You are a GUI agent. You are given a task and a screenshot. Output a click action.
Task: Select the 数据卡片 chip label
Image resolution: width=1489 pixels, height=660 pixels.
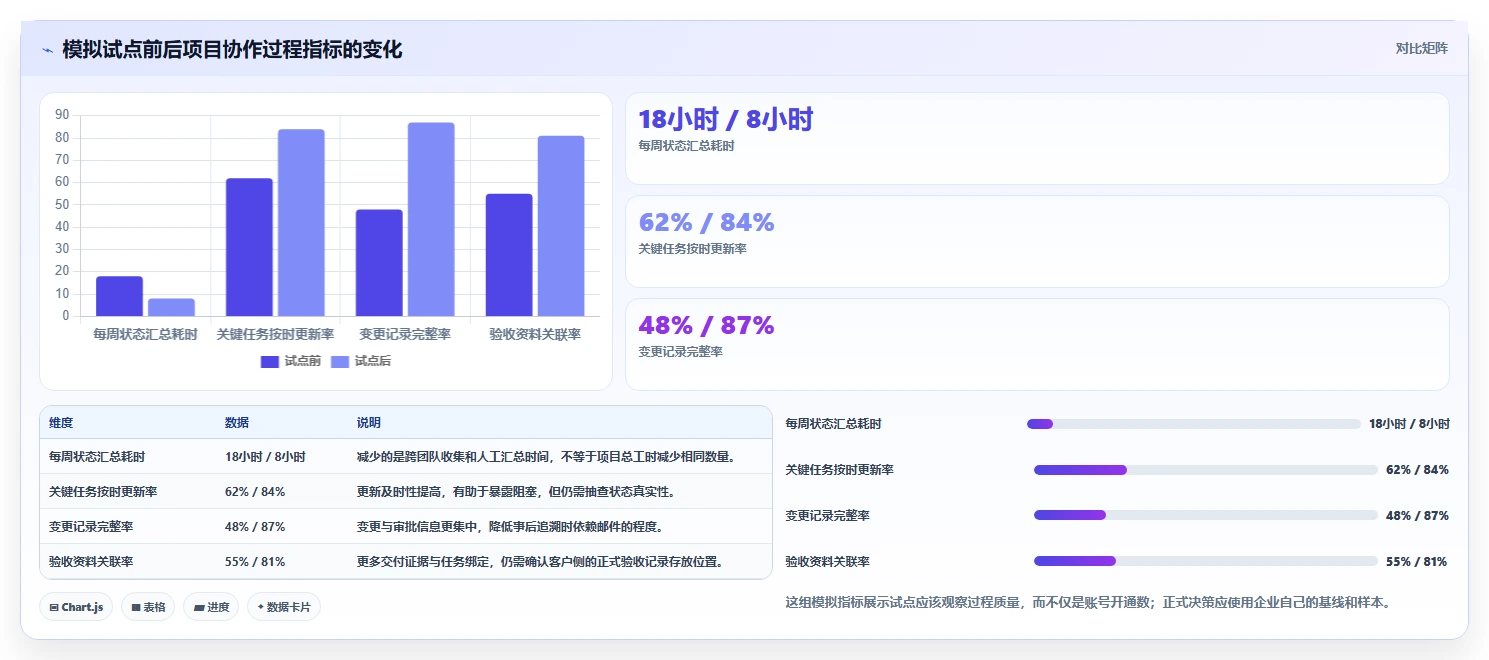(x=289, y=607)
